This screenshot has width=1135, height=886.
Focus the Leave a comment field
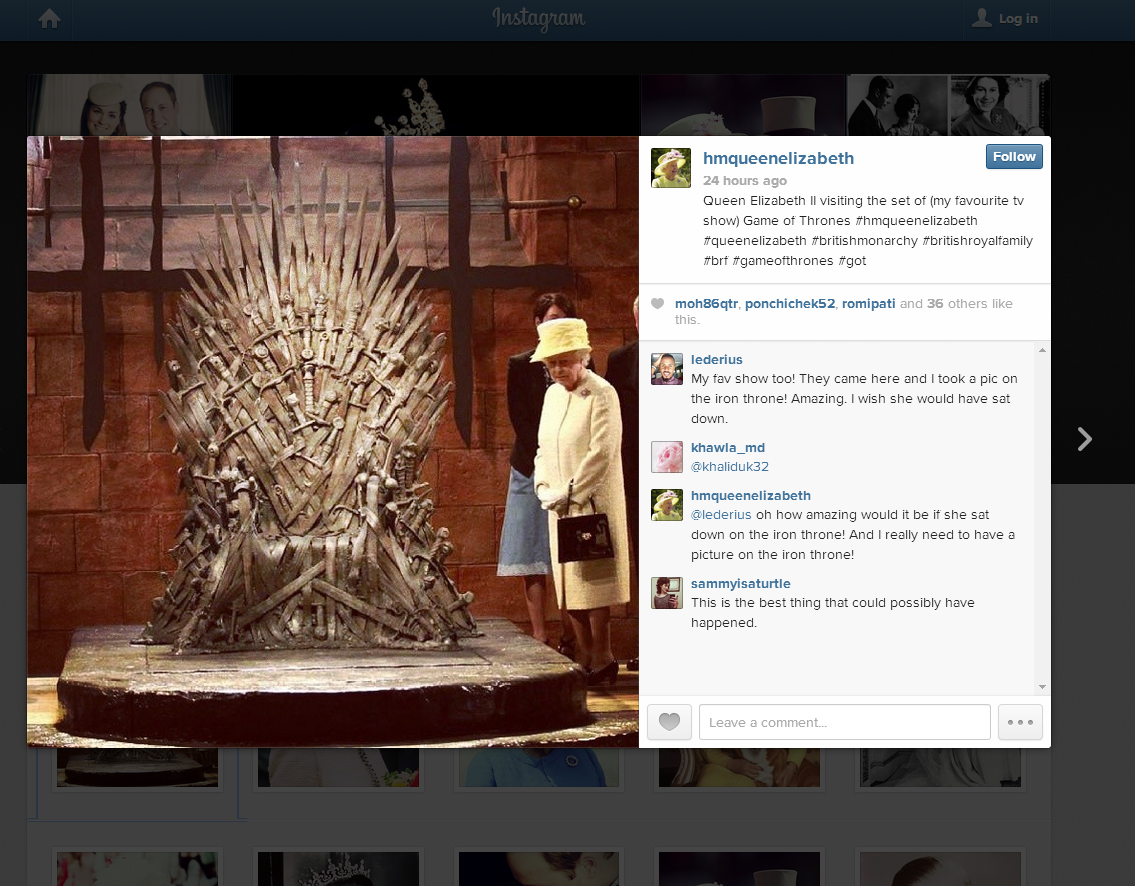click(845, 722)
